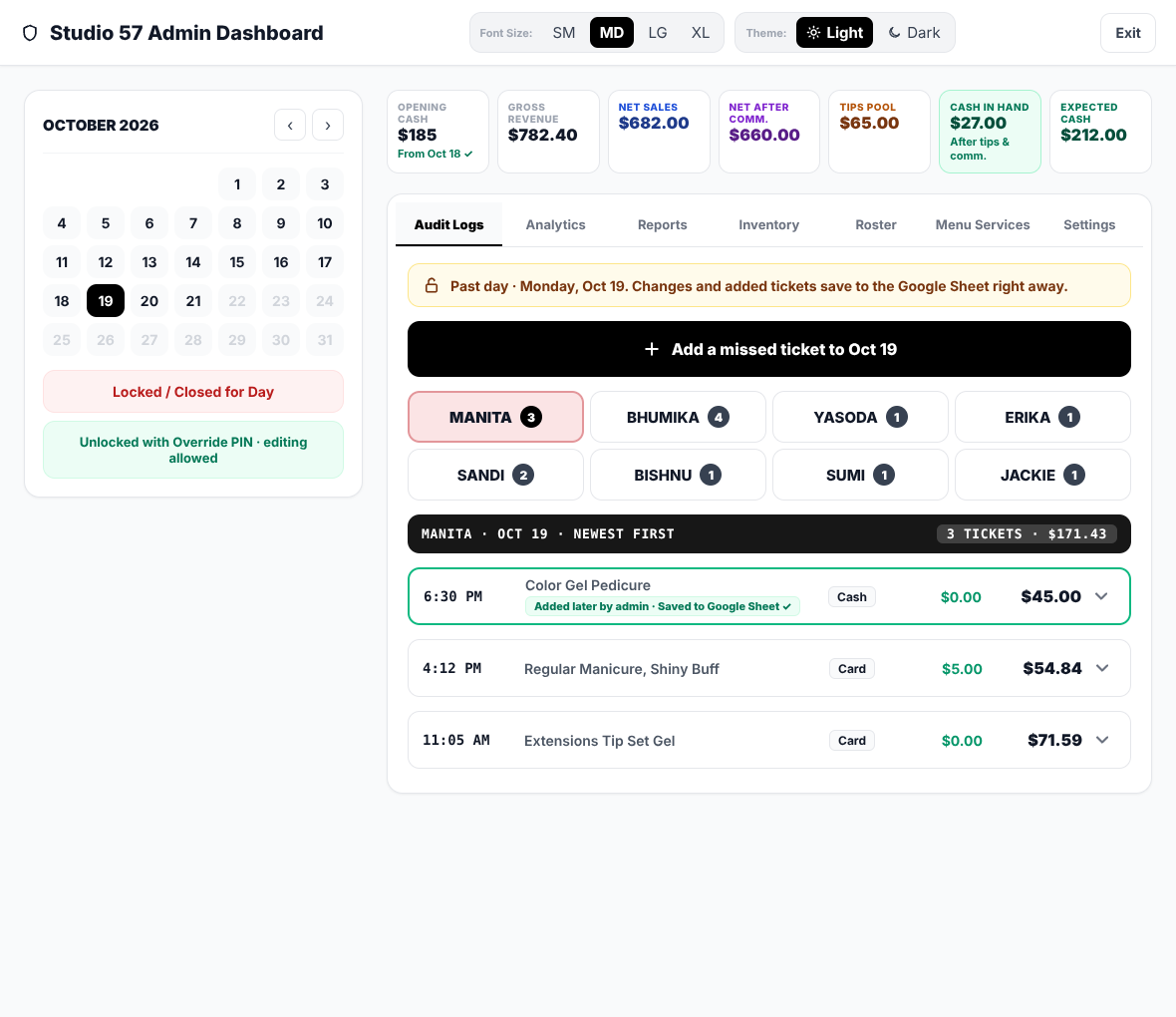The width and height of the screenshot is (1176, 1017).
Task: Select October 18 in the calendar
Action: click(62, 301)
